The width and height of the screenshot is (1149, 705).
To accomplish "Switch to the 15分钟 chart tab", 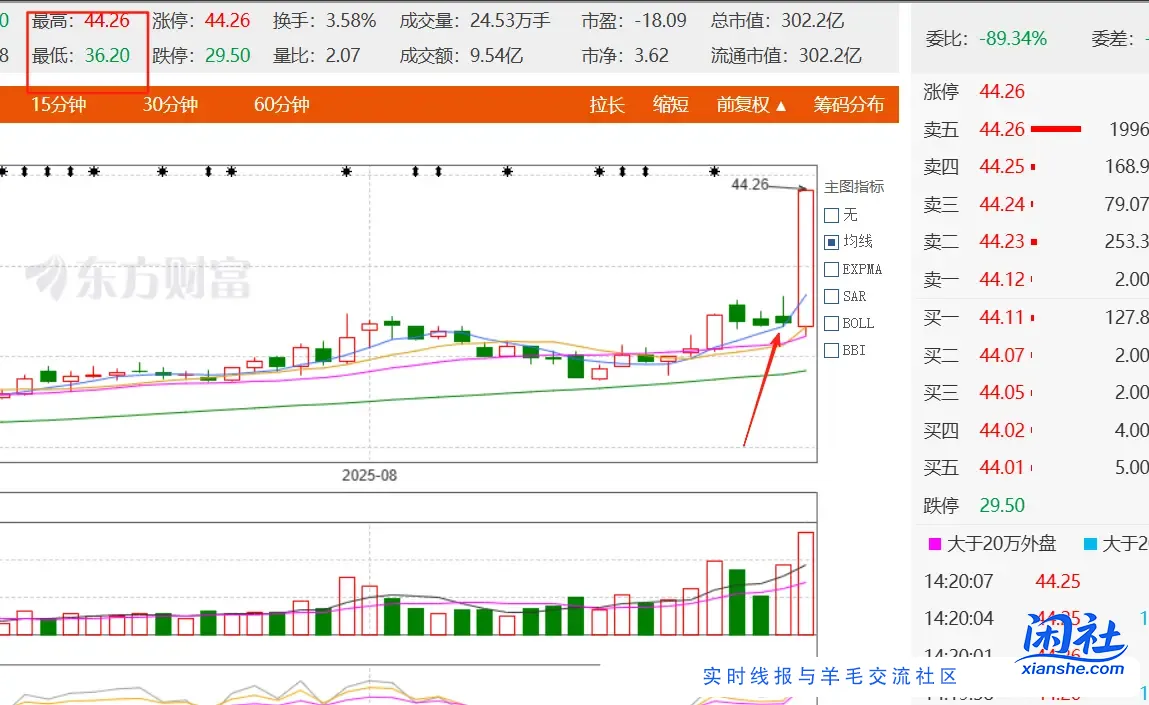I will click(58, 105).
